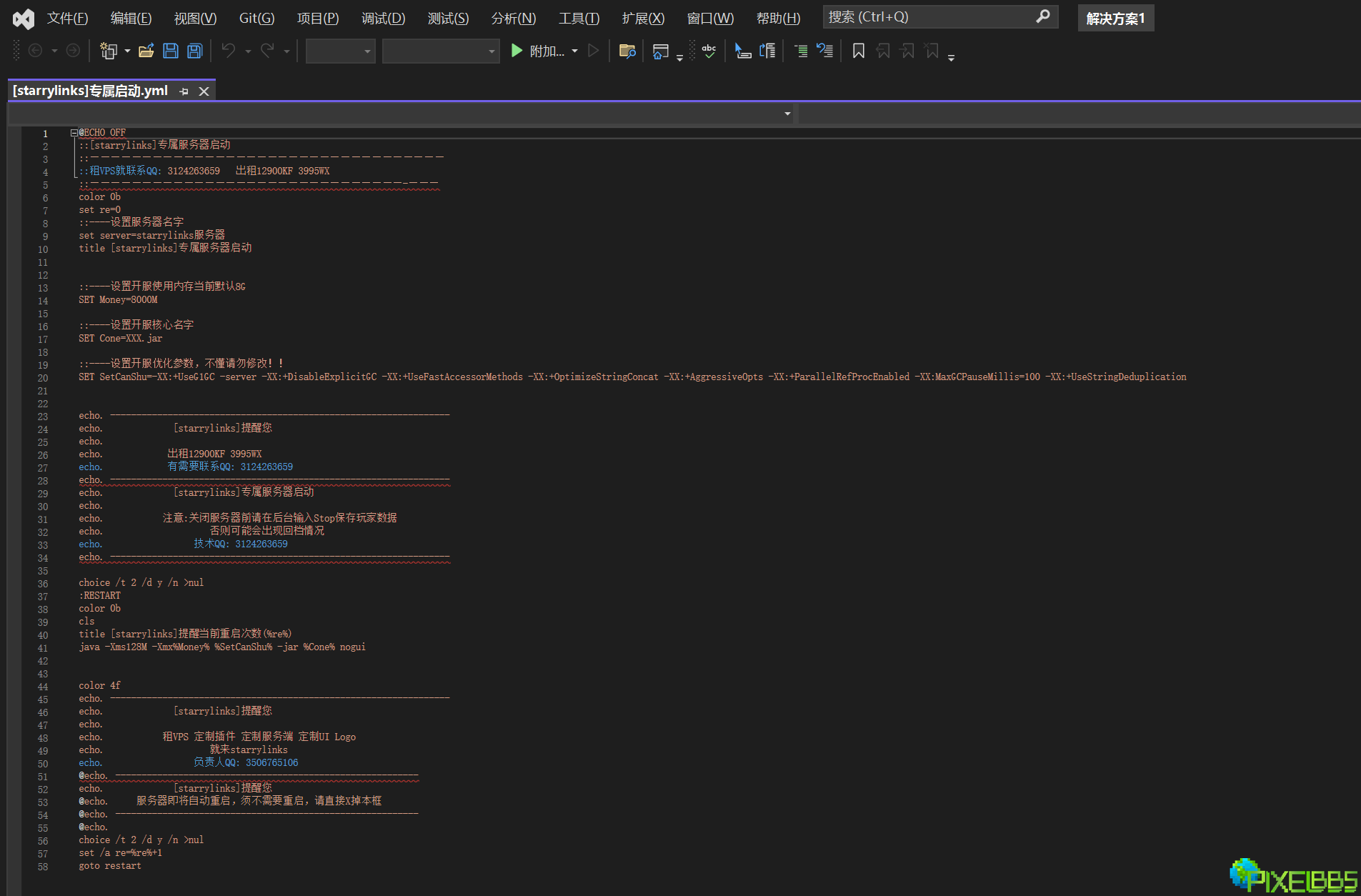The height and width of the screenshot is (896, 1361).
Task: Open the solution platforms combo box
Action: 441,51
